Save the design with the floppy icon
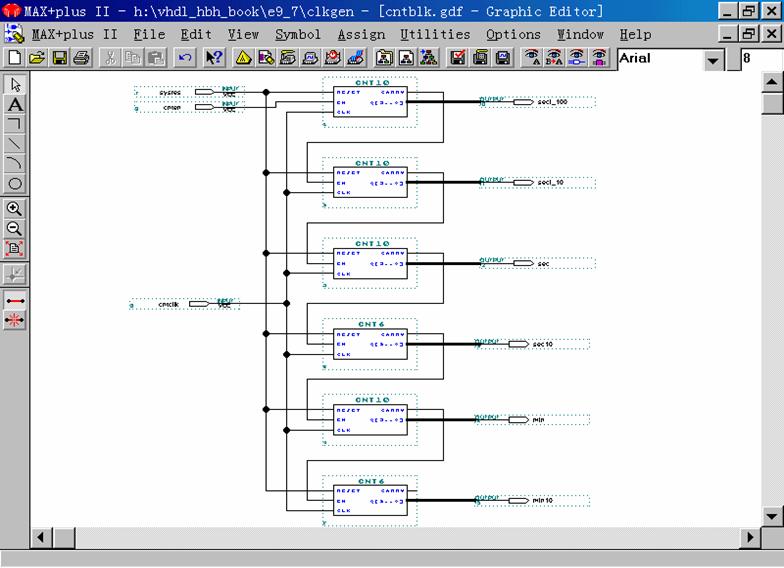 tap(60, 58)
